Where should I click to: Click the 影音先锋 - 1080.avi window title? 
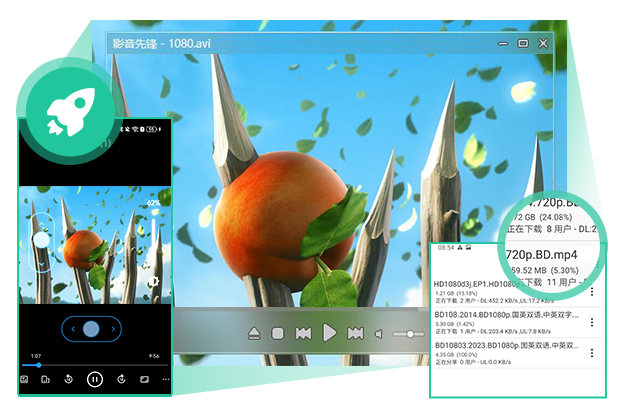tap(161, 43)
